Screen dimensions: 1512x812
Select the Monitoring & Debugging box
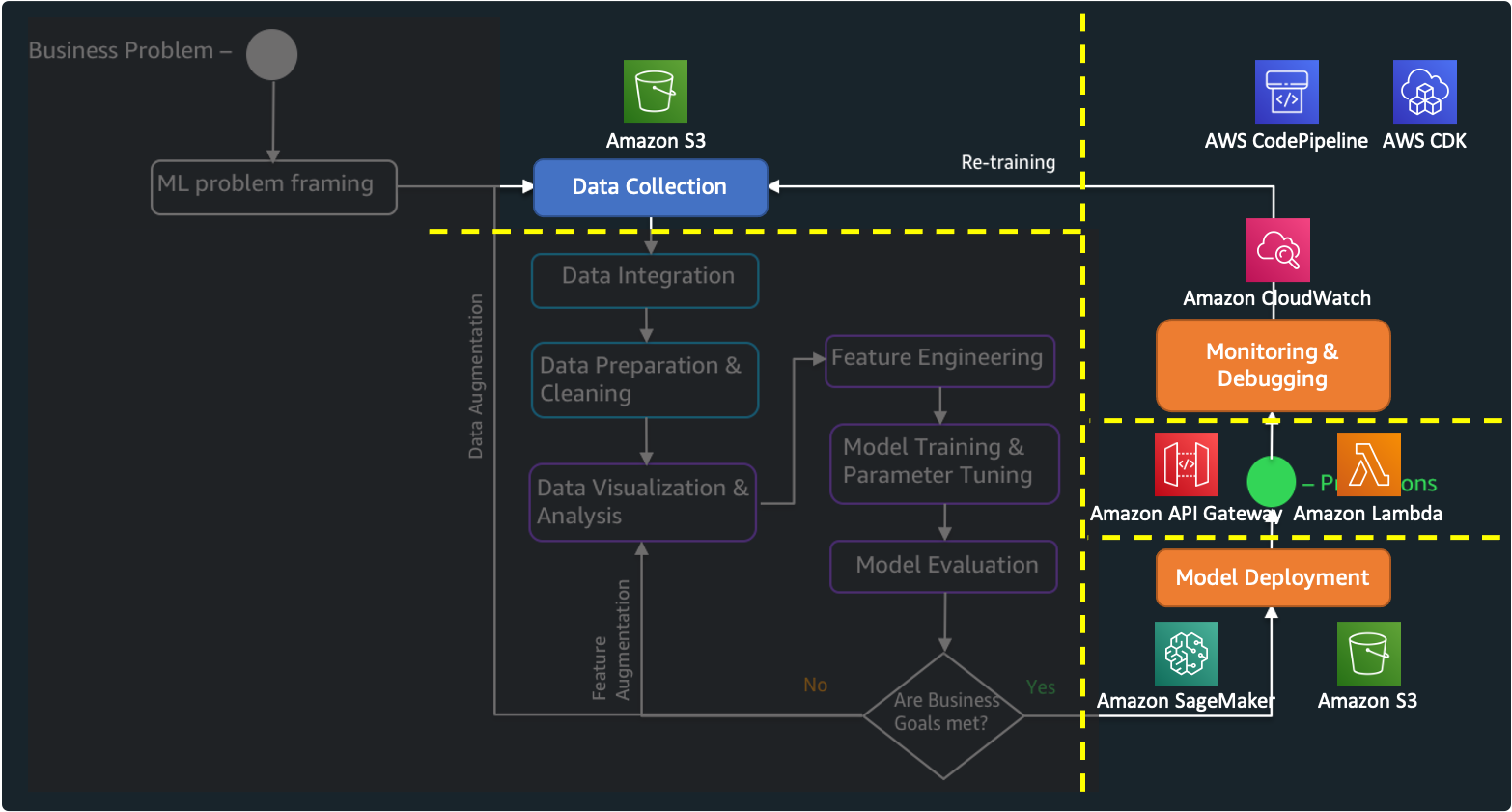point(1274,366)
